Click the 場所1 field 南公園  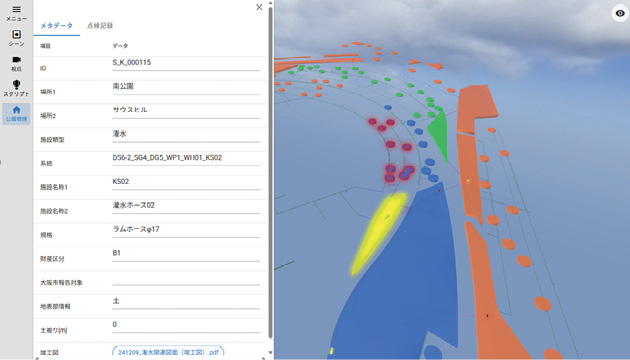[x=186, y=87]
